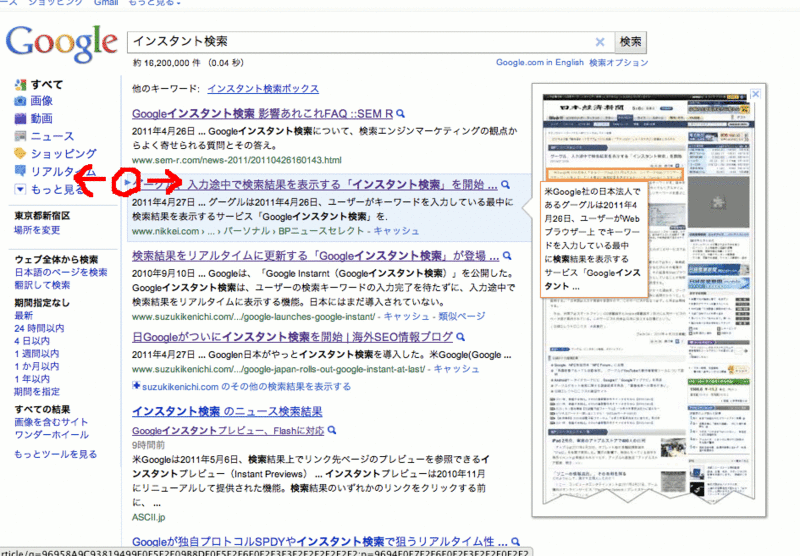
Task: Open Gmail link in top bar
Action: coord(106,3)
